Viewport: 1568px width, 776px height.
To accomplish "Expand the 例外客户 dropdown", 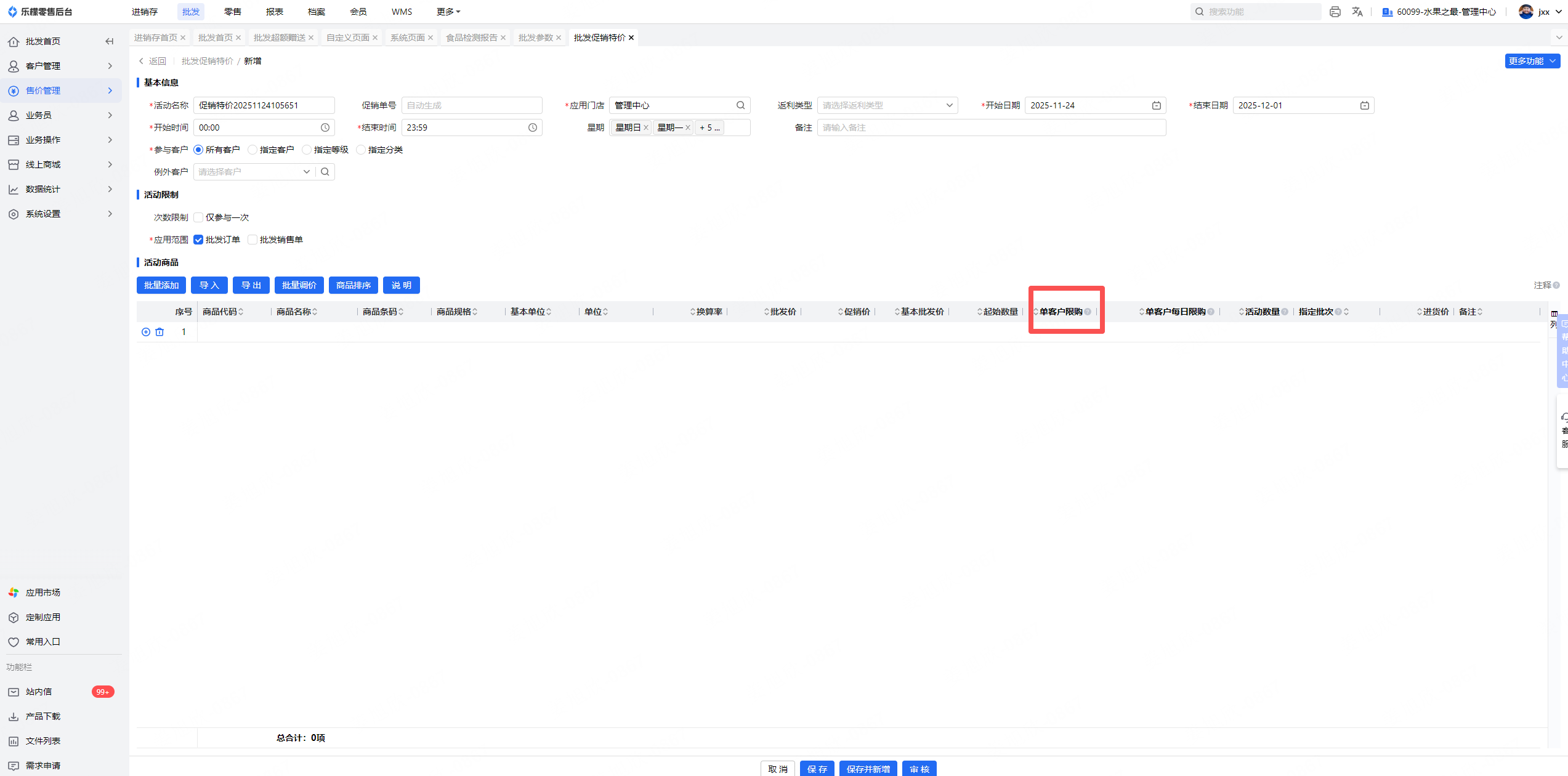I will click(306, 172).
